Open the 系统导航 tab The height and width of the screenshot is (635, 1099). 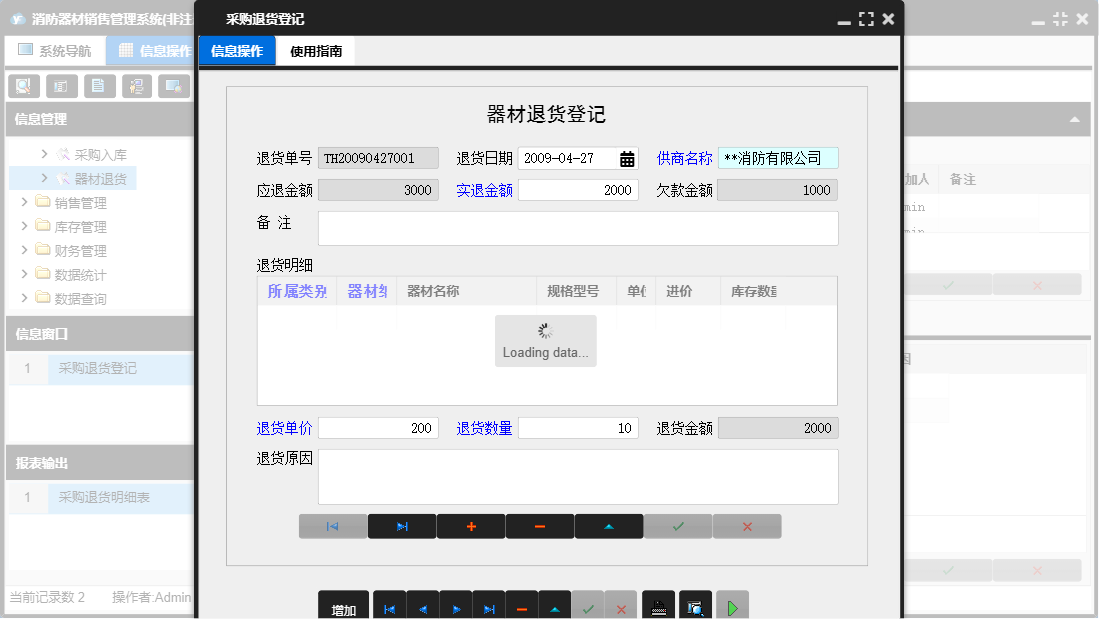[55, 50]
